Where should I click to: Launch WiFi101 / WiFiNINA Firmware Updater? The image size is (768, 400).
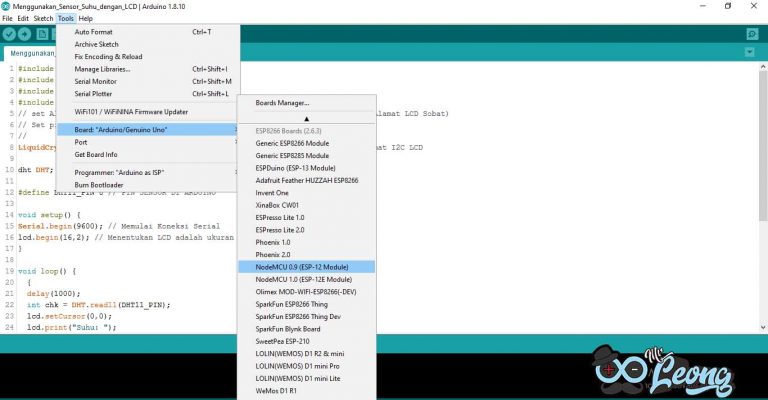tap(148, 112)
